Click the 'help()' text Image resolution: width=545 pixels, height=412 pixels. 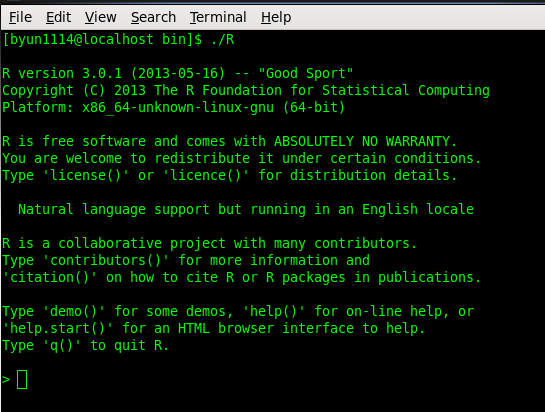pos(273,312)
